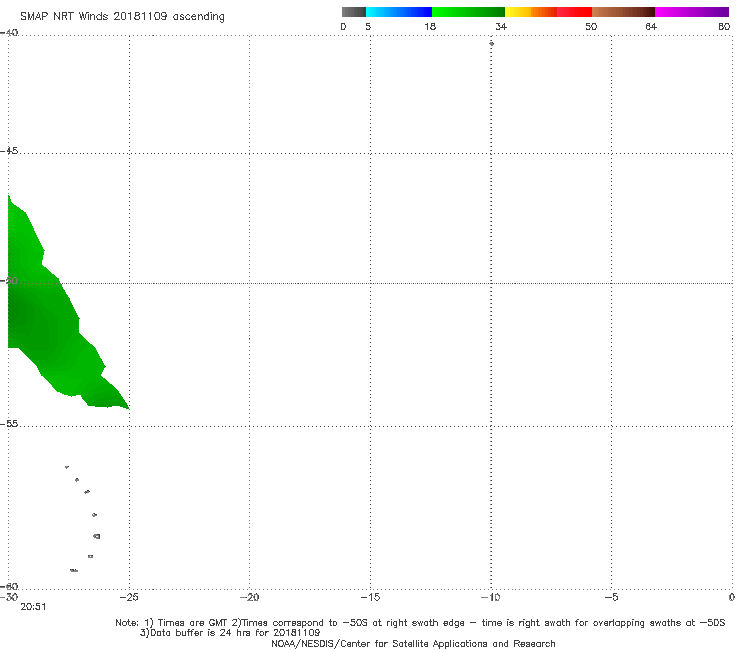Click the gray segment of the color bar
Viewport: 740px width, 650px height.
(x=354, y=12)
